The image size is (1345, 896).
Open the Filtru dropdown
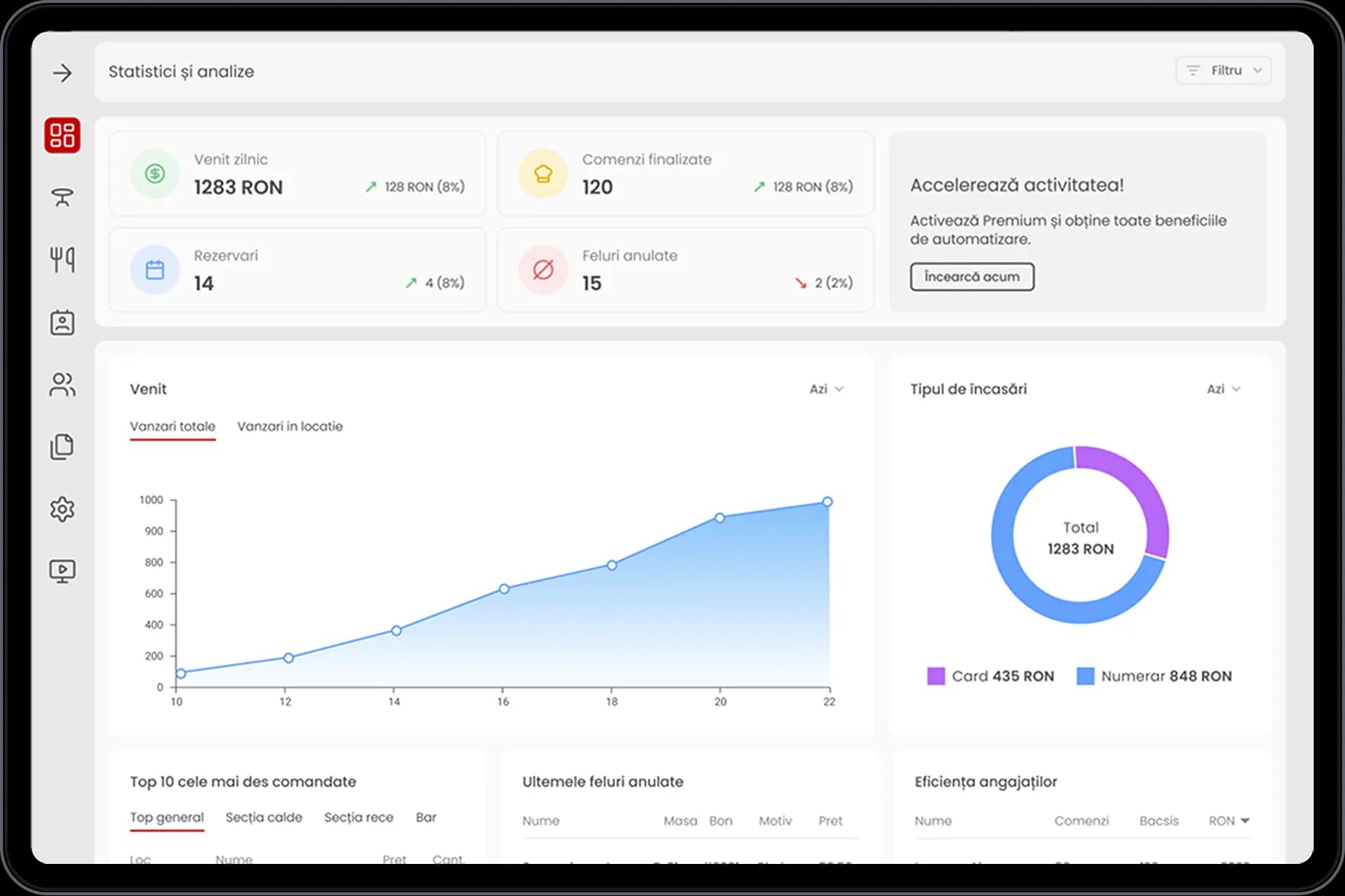pos(1223,70)
